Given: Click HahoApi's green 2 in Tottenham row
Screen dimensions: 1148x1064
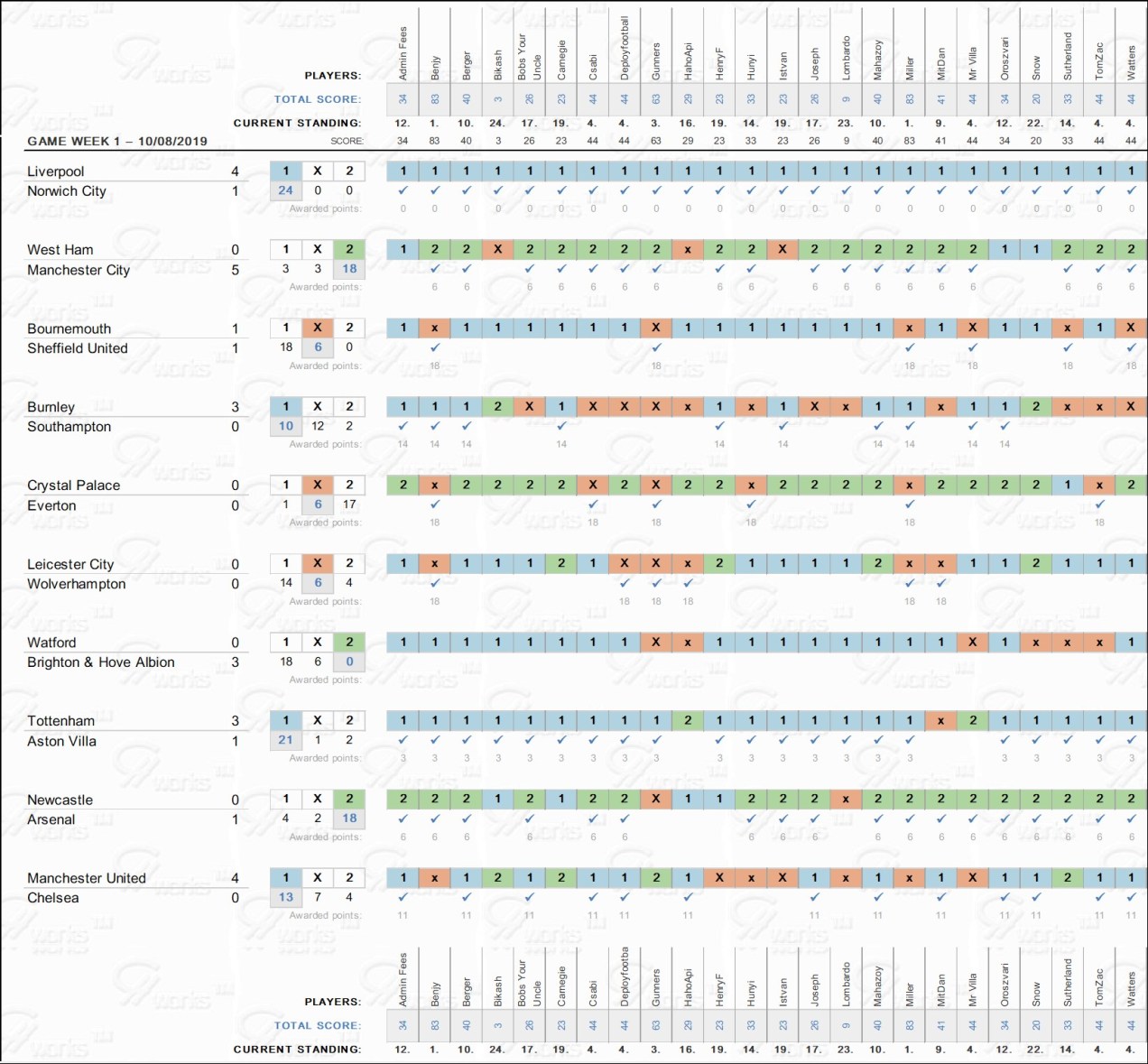Looking at the screenshot, I should 688,720.
